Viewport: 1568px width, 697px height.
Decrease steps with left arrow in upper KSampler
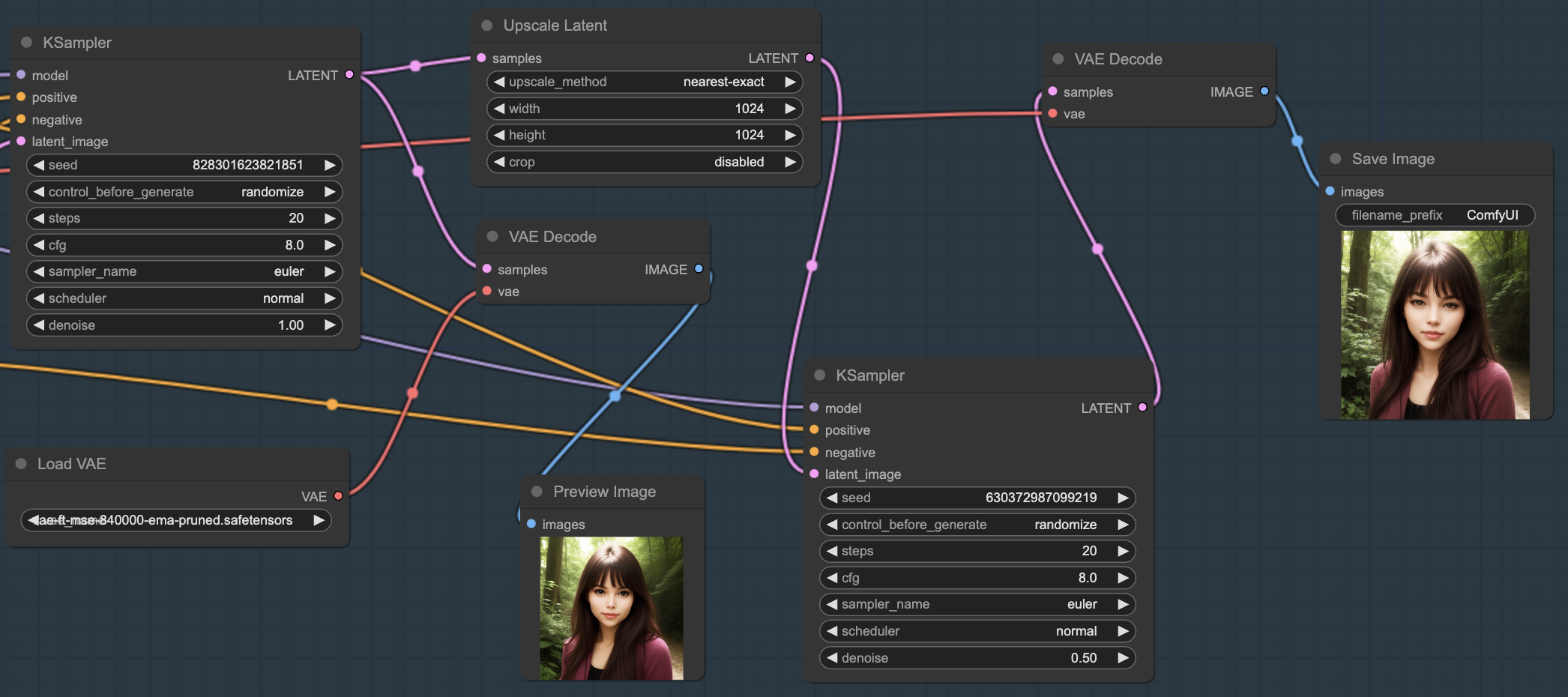pos(39,218)
